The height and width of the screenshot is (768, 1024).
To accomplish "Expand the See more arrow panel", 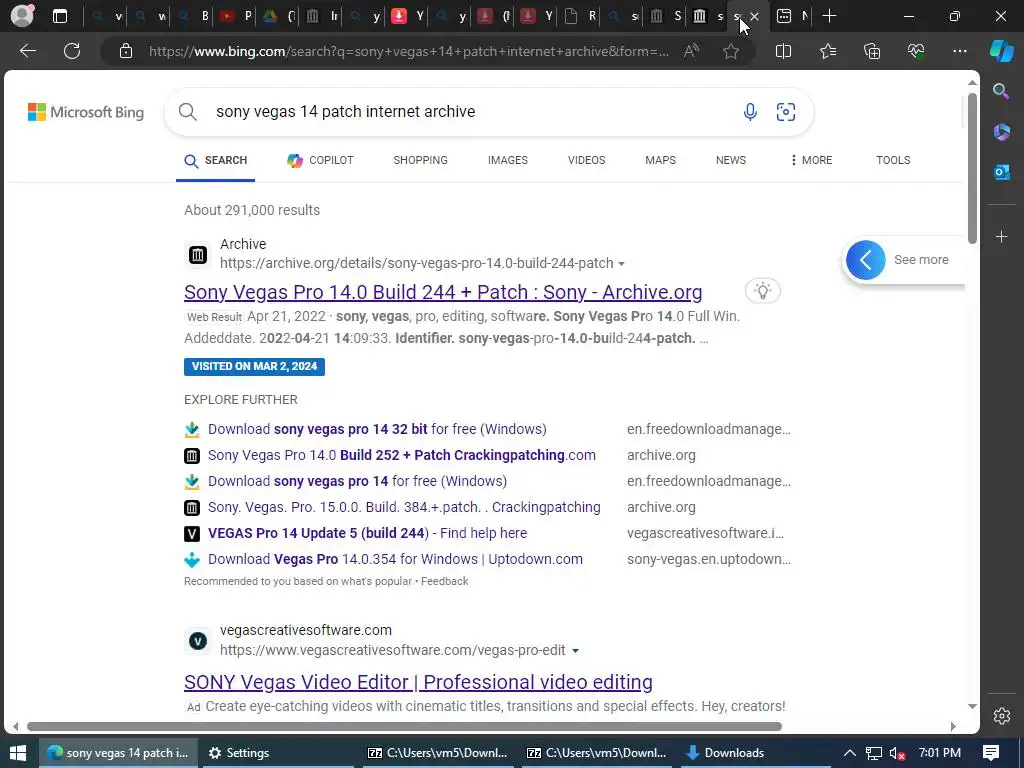I will (865, 260).
